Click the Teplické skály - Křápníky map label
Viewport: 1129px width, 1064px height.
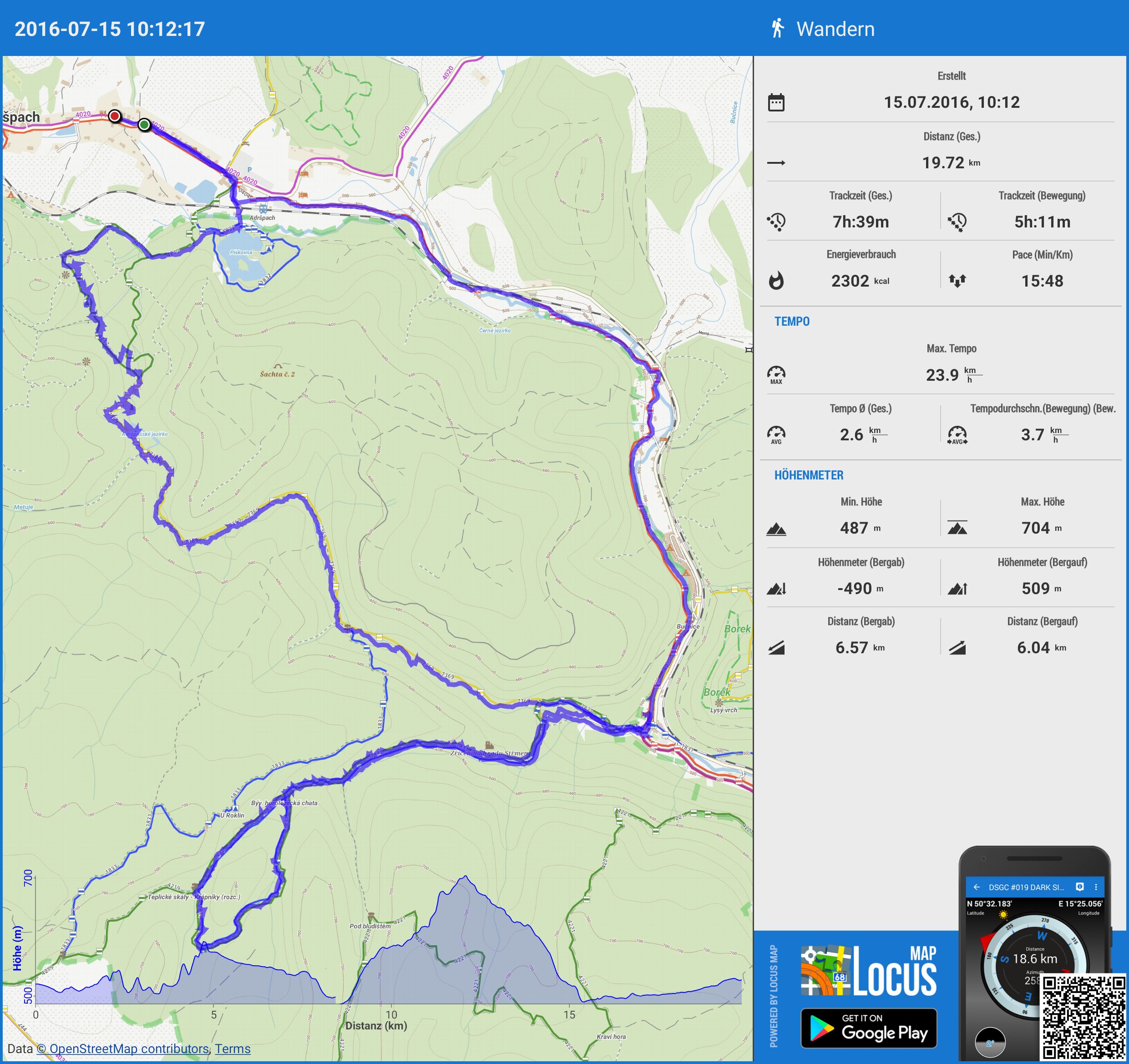point(194,897)
